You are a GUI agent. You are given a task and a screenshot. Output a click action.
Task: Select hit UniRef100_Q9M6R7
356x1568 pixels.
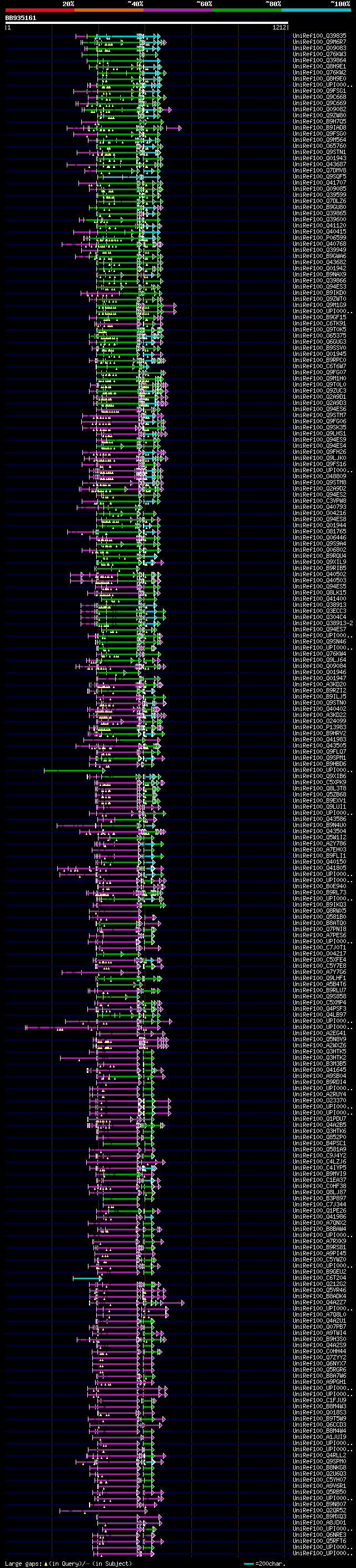tap(319, 42)
